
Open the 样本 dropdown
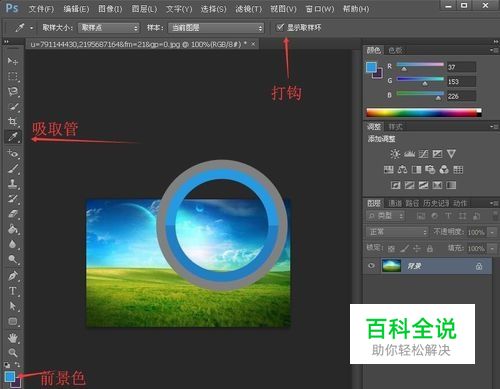[x=216, y=28]
